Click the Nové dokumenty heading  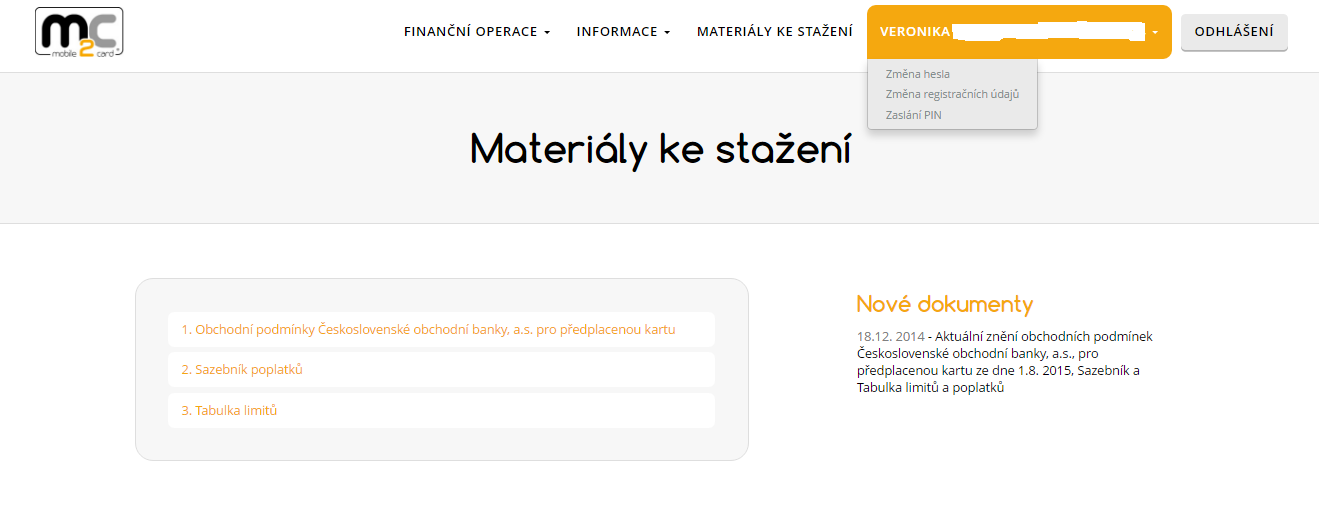[945, 304]
